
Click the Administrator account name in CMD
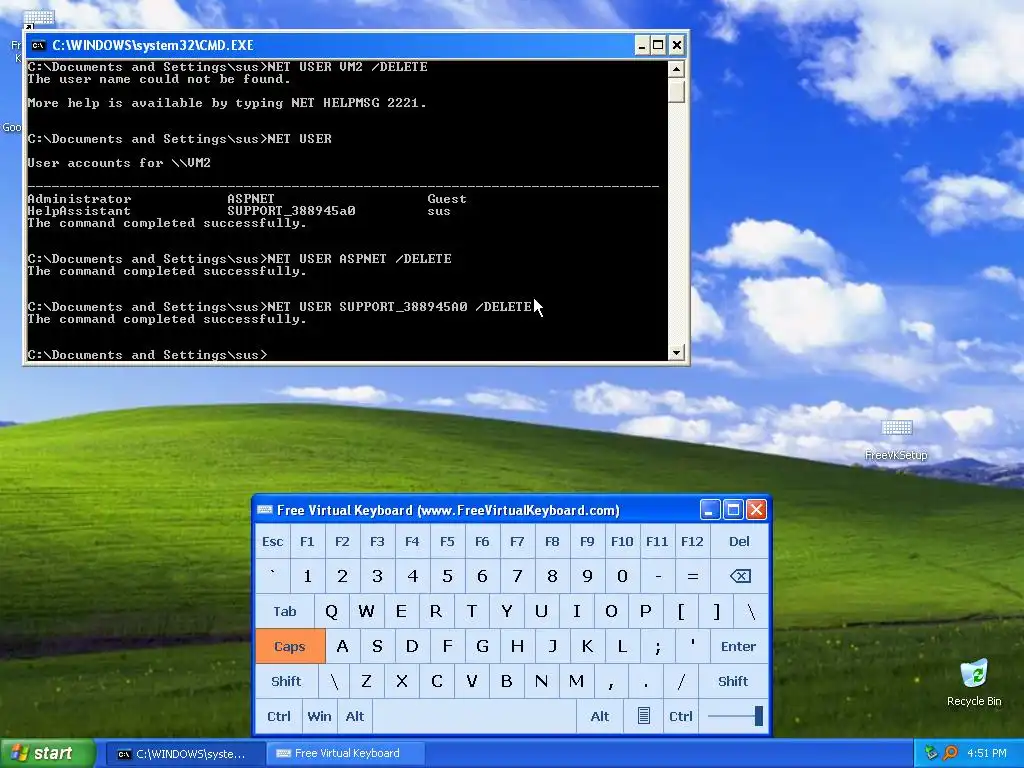coord(79,199)
